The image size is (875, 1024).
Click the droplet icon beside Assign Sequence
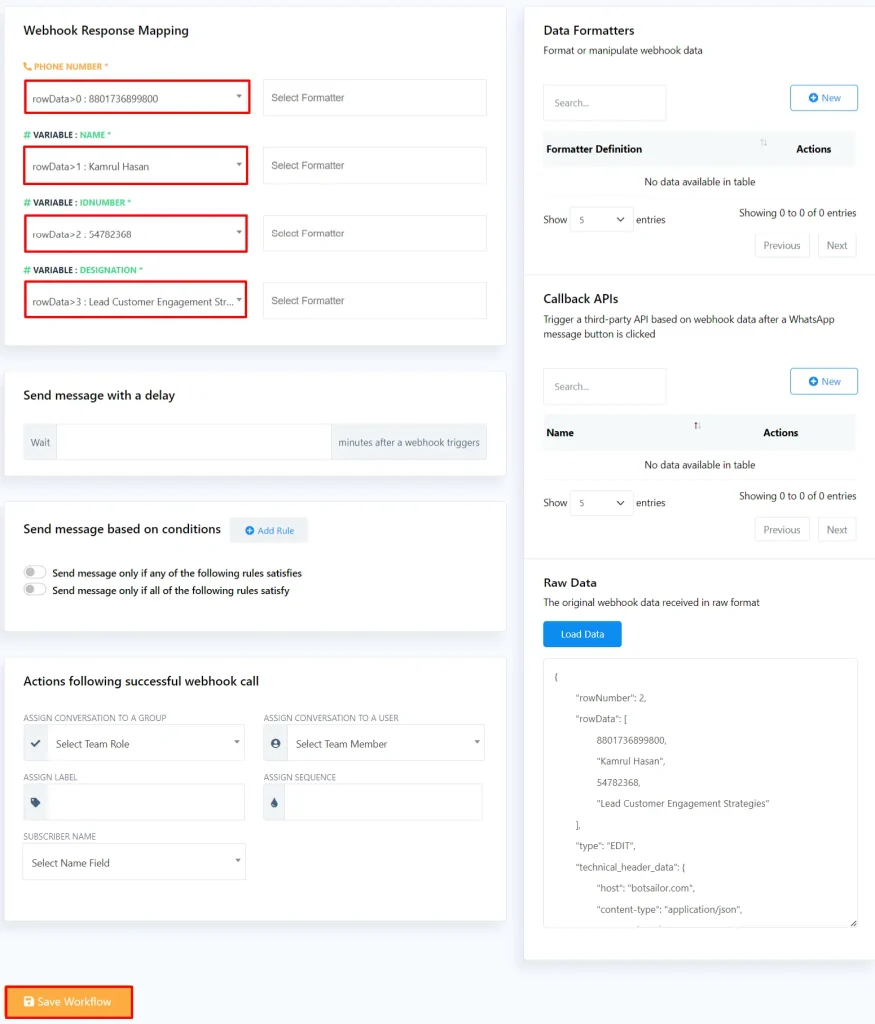(275, 802)
